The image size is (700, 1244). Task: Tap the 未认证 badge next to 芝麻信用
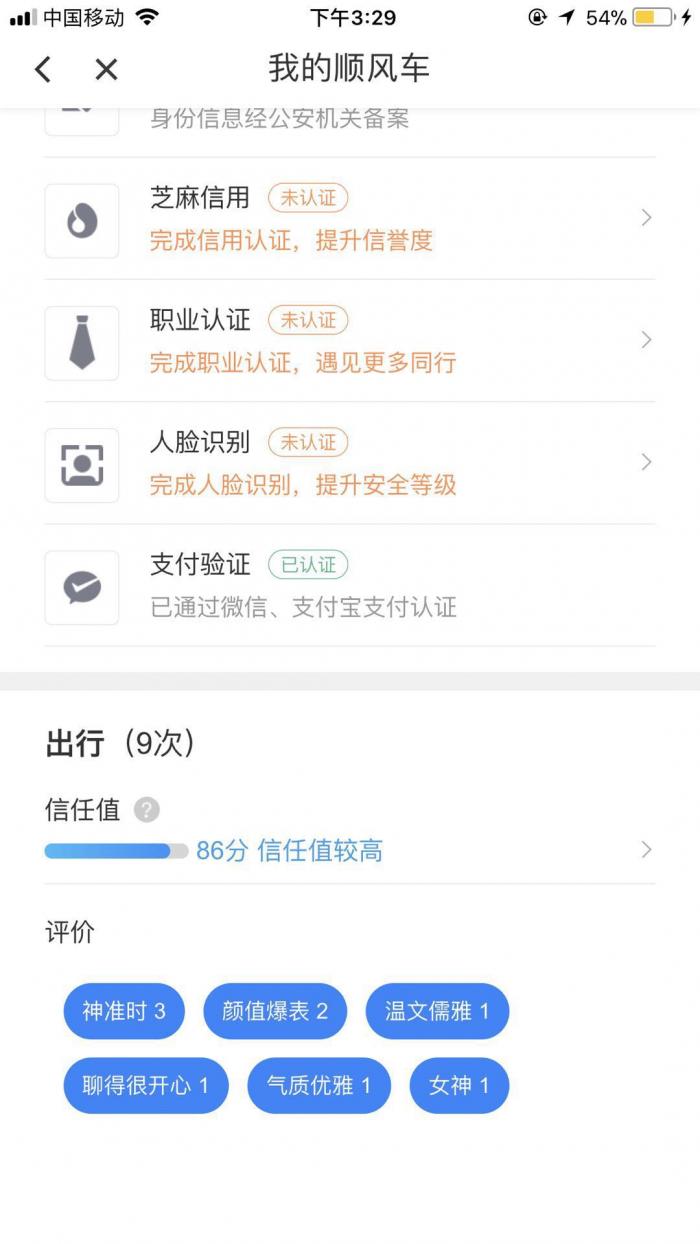[x=308, y=198]
